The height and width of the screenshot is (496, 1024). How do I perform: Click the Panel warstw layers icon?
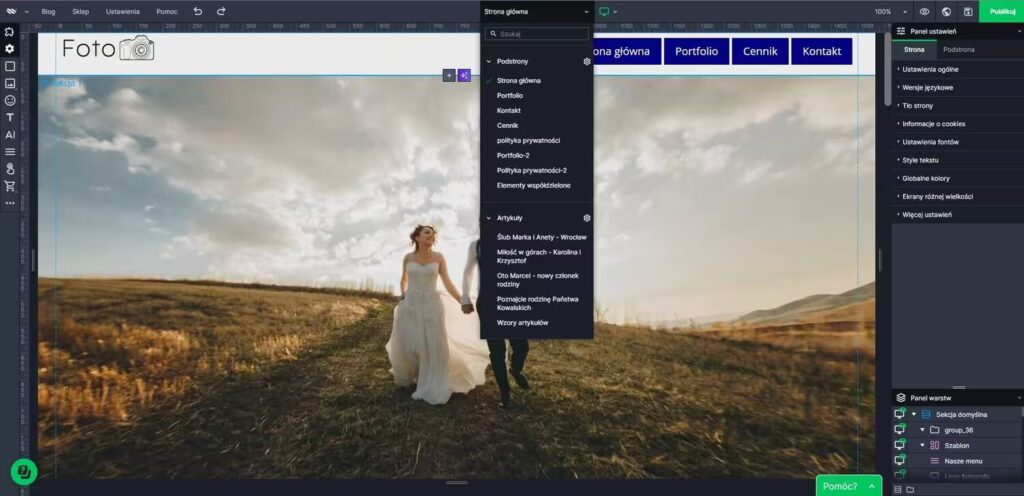point(901,397)
